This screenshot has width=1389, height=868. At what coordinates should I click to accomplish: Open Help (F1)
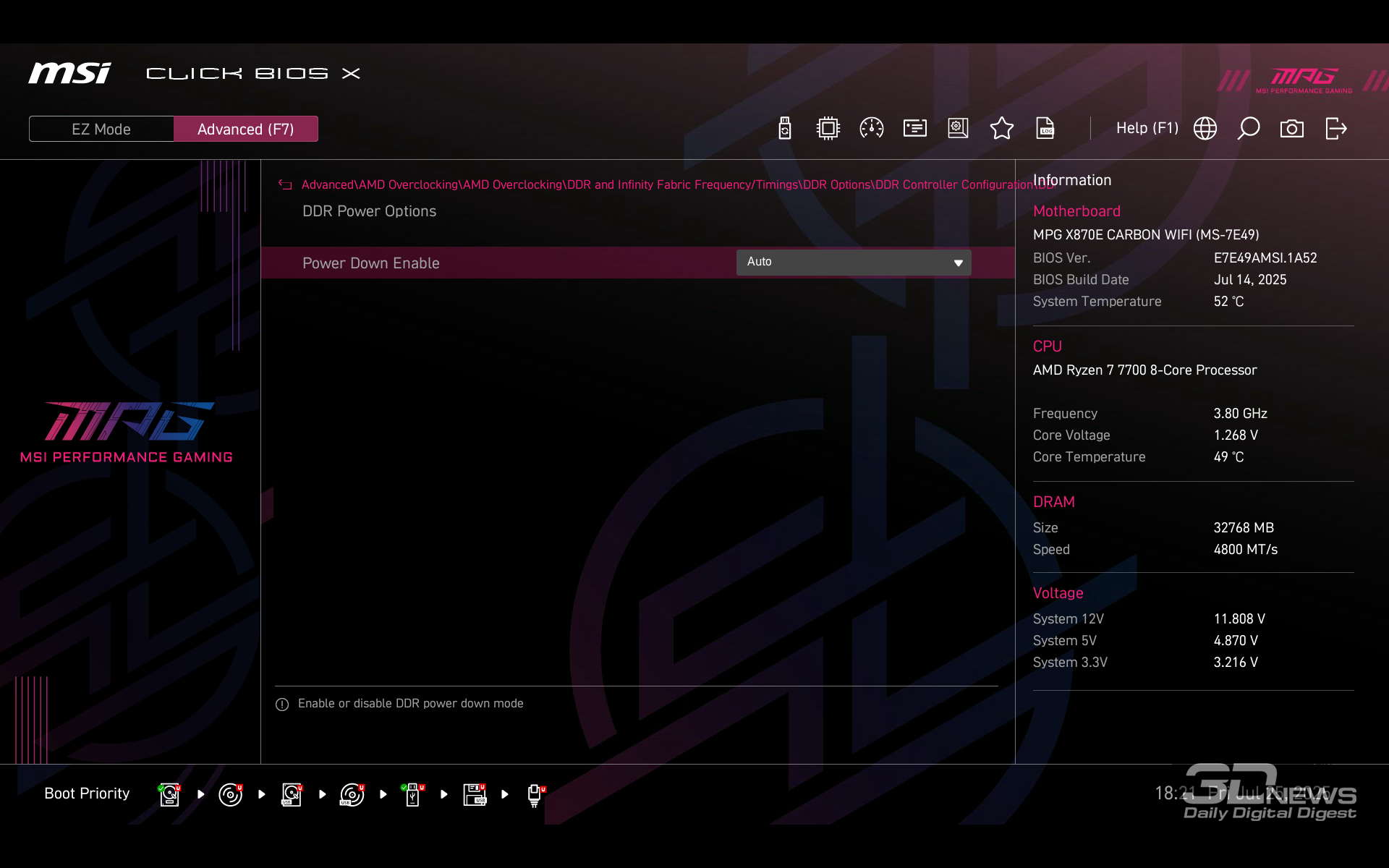pyautogui.click(x=1147, y=128)
